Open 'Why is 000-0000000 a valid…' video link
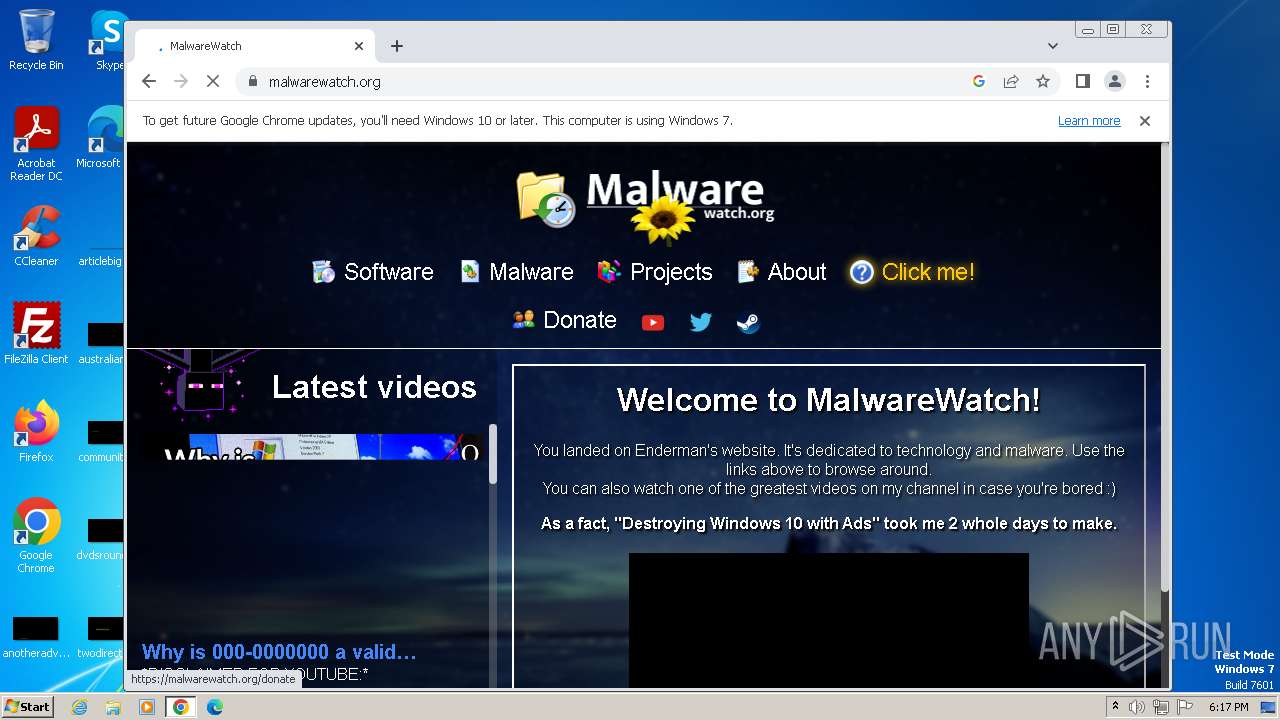Screen dimensions: 1280x720 [279, 652]
